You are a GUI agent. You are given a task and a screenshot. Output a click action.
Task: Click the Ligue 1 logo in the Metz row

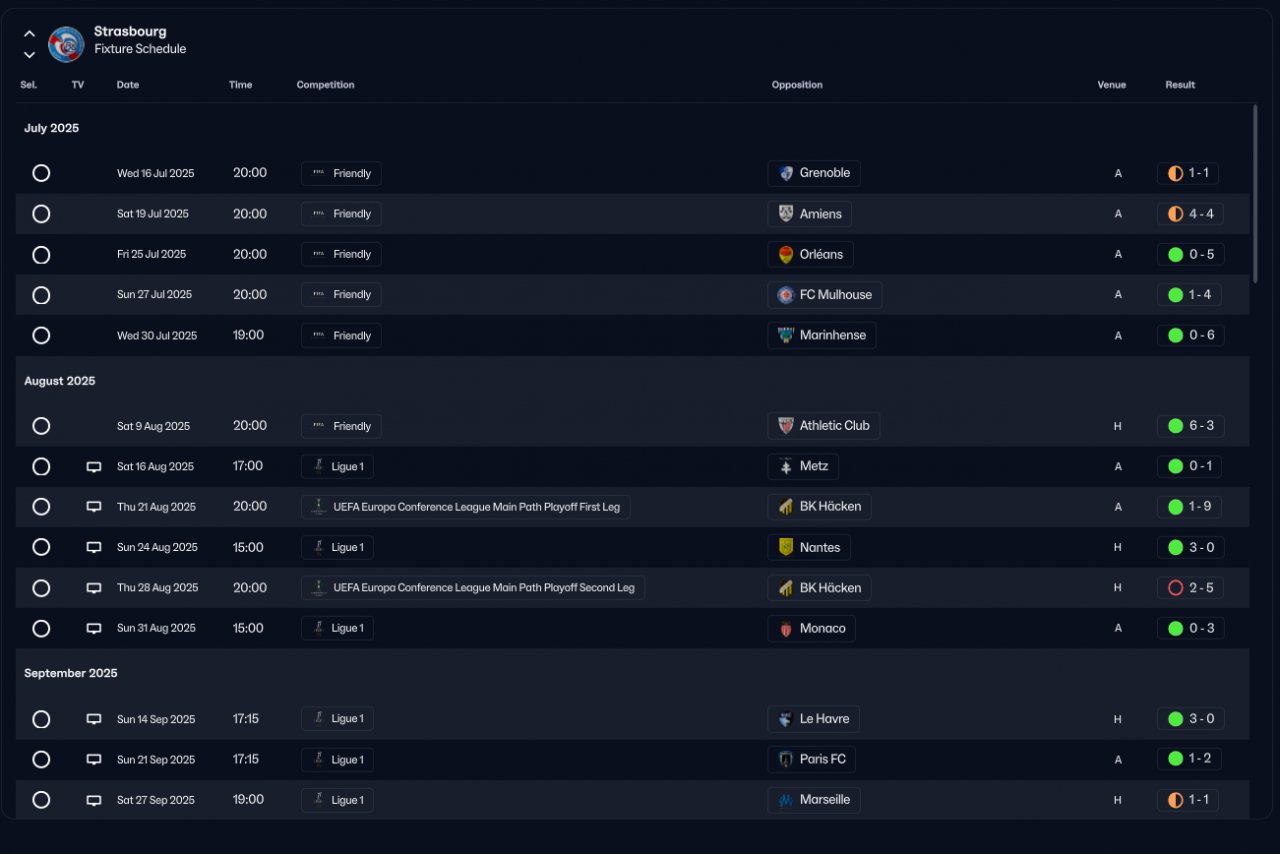(318, 466)
